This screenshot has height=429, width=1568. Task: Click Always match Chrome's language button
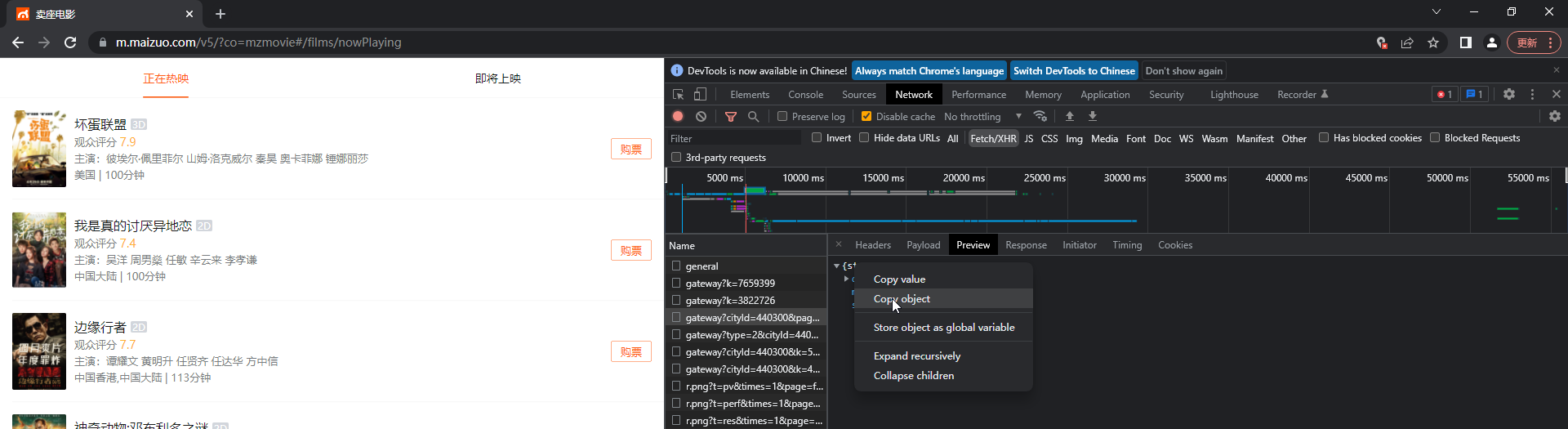pos(929,71)
